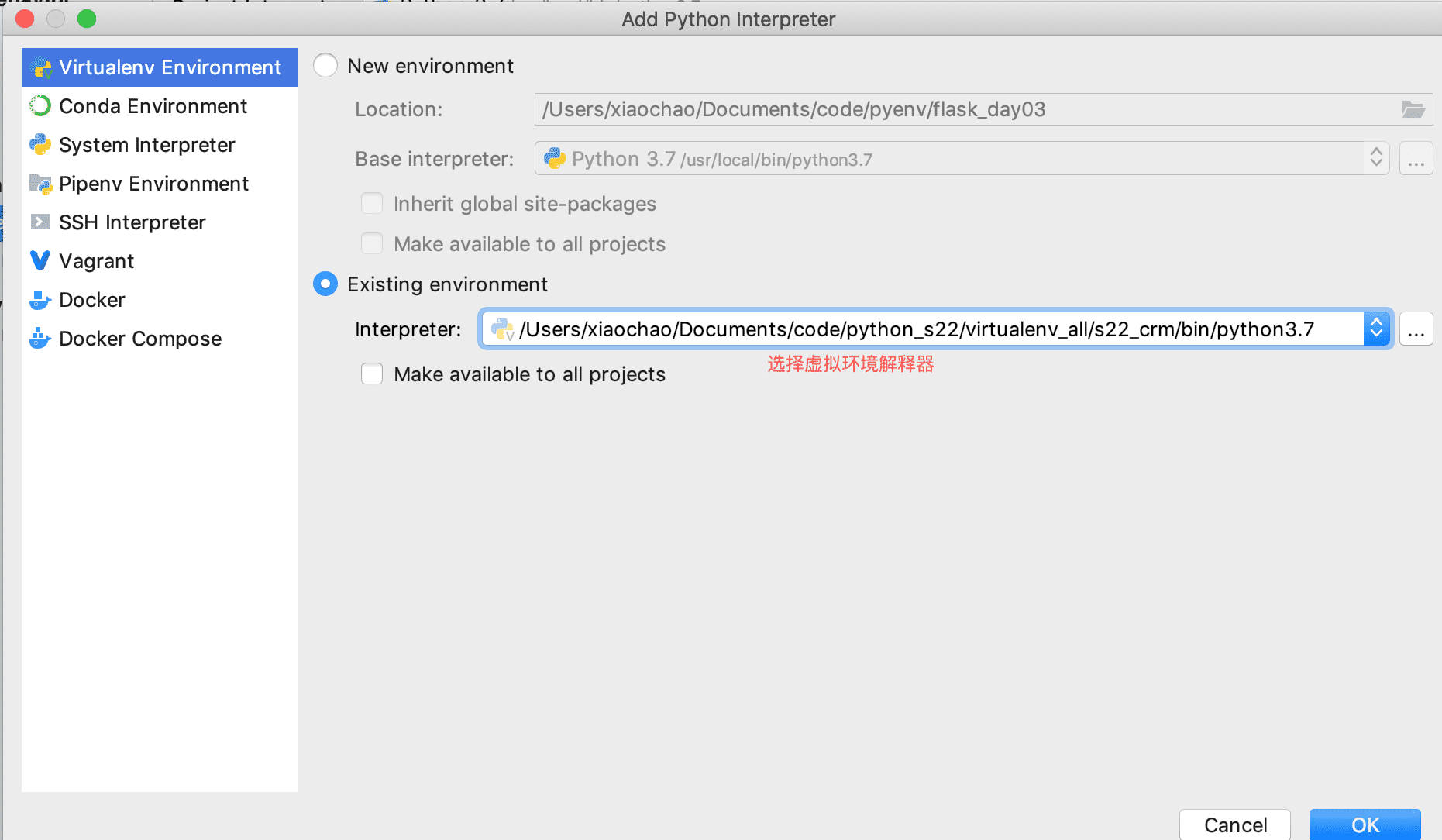Switch to Conda Environment in sidebar
Viewport: 1442px width, 840px height.
(x=153, y=106)
